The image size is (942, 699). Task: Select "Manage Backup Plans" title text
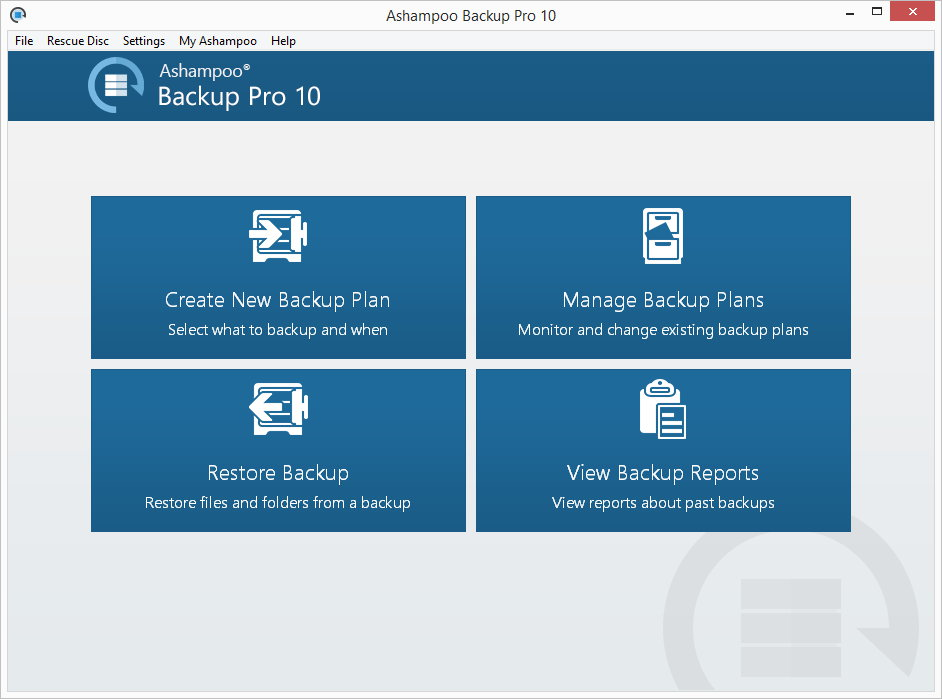[663, 300]
